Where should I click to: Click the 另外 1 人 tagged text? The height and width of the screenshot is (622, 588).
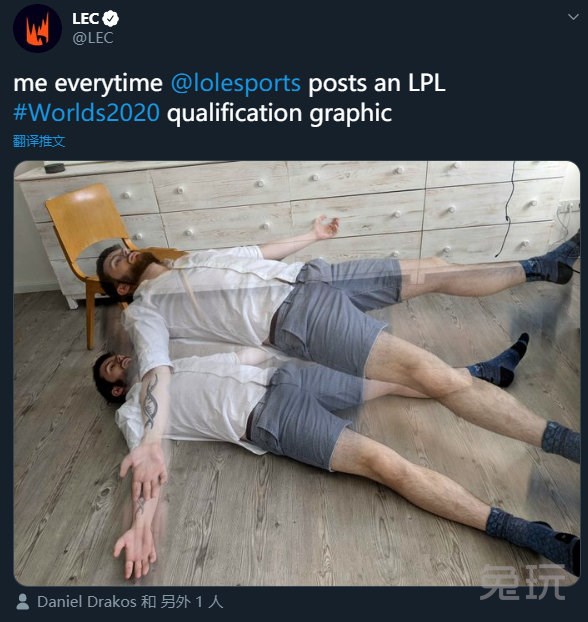click(x=192, y=602)
